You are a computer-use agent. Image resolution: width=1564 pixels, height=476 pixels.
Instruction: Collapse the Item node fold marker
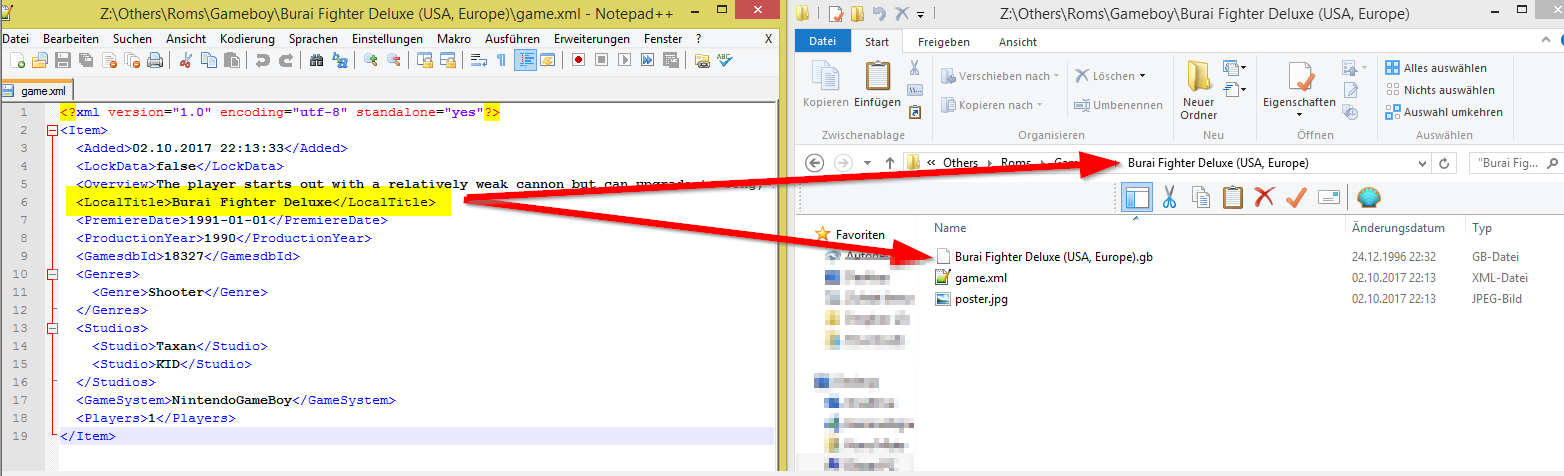click(x=51, y=130)
